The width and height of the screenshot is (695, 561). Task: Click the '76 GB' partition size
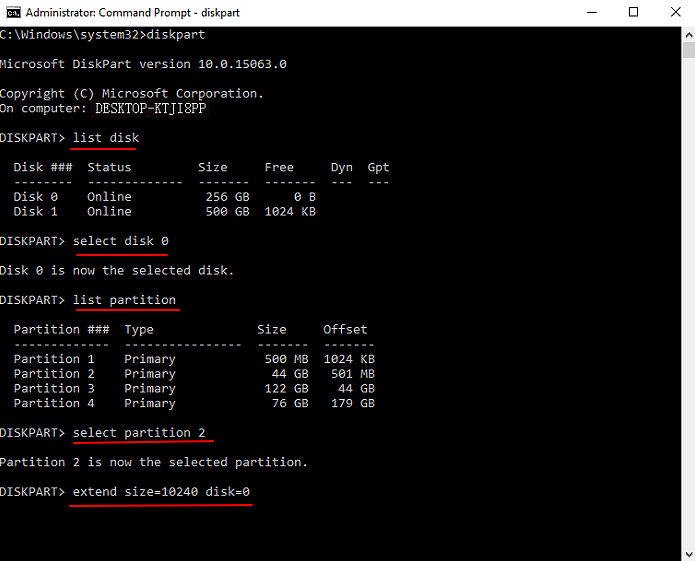(290, 403)
